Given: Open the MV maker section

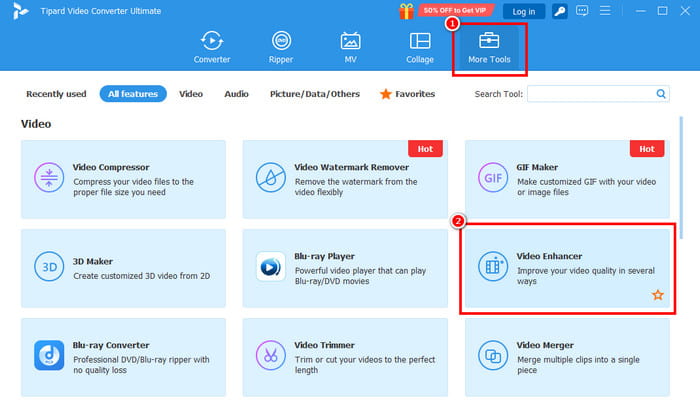Looking at the screenshot, I should pos(350,47).
